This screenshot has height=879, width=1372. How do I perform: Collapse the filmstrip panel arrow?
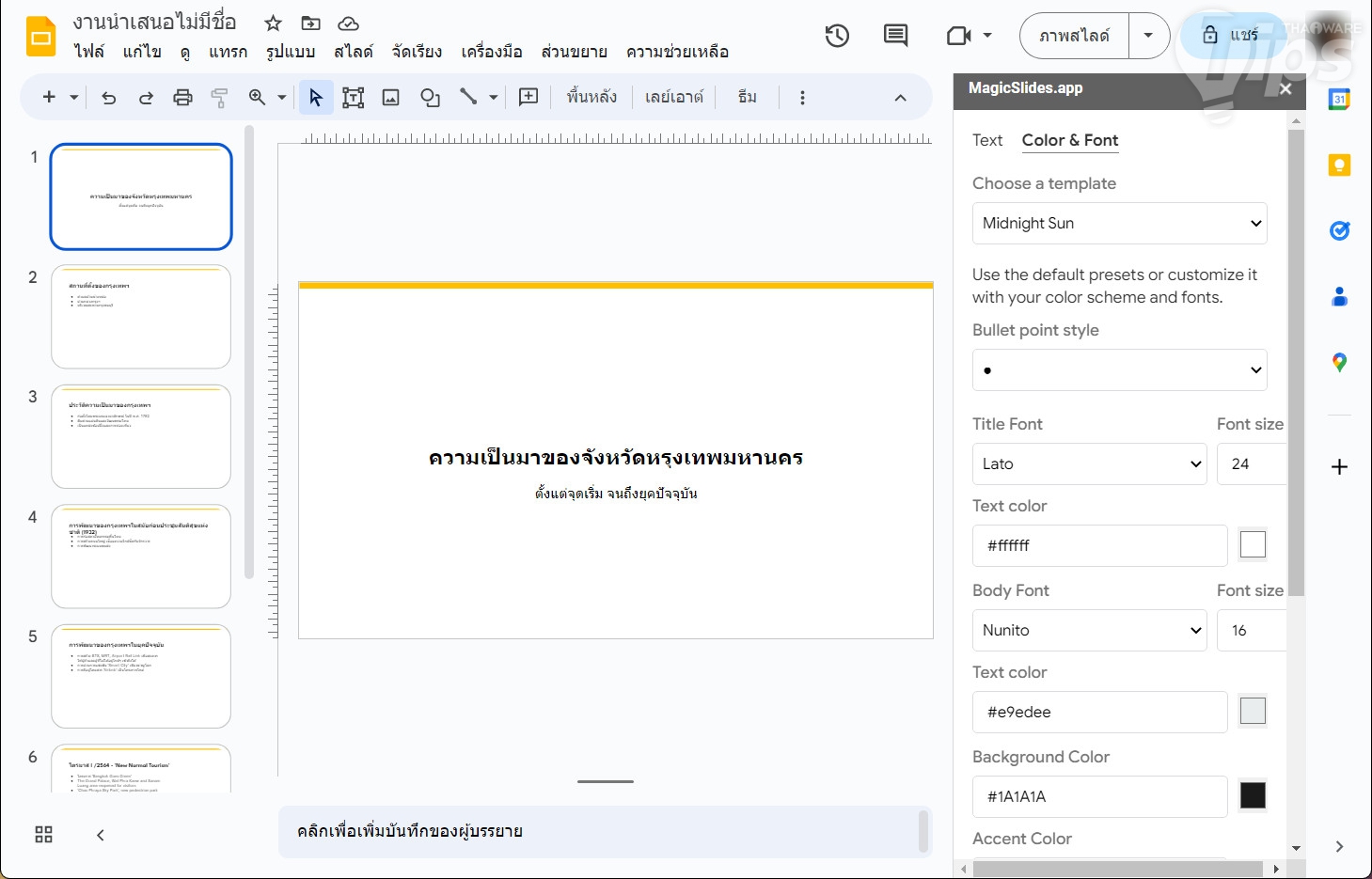[x=100, y=835]
